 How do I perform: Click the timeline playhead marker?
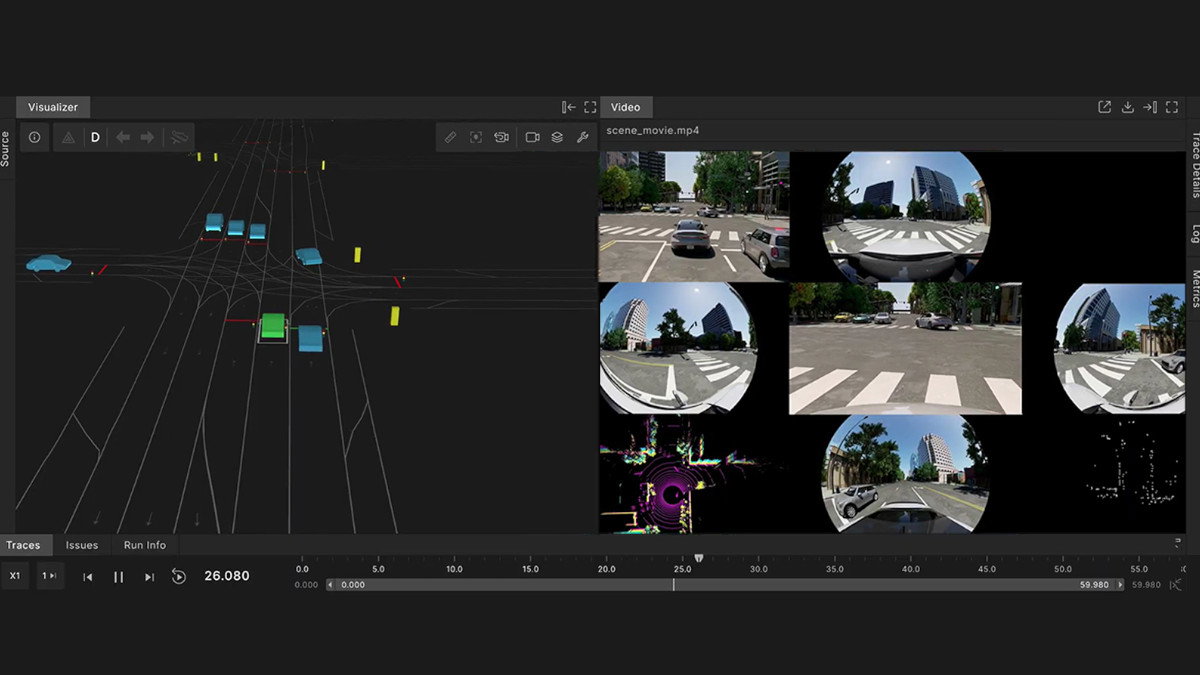pos(699,559)
